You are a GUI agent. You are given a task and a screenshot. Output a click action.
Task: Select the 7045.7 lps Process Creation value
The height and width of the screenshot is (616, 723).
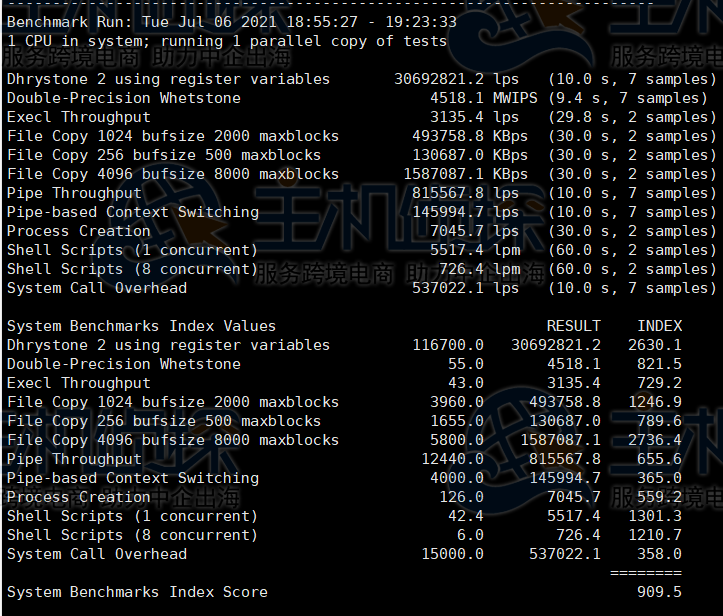457,231
